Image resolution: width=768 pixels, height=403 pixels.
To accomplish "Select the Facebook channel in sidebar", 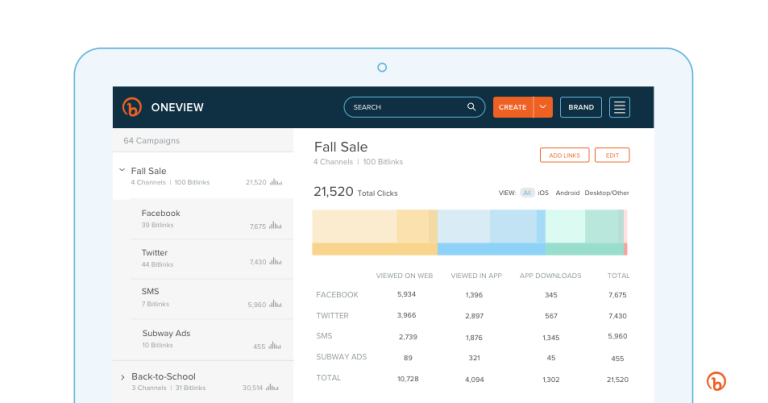I will [x=212, y=219].
